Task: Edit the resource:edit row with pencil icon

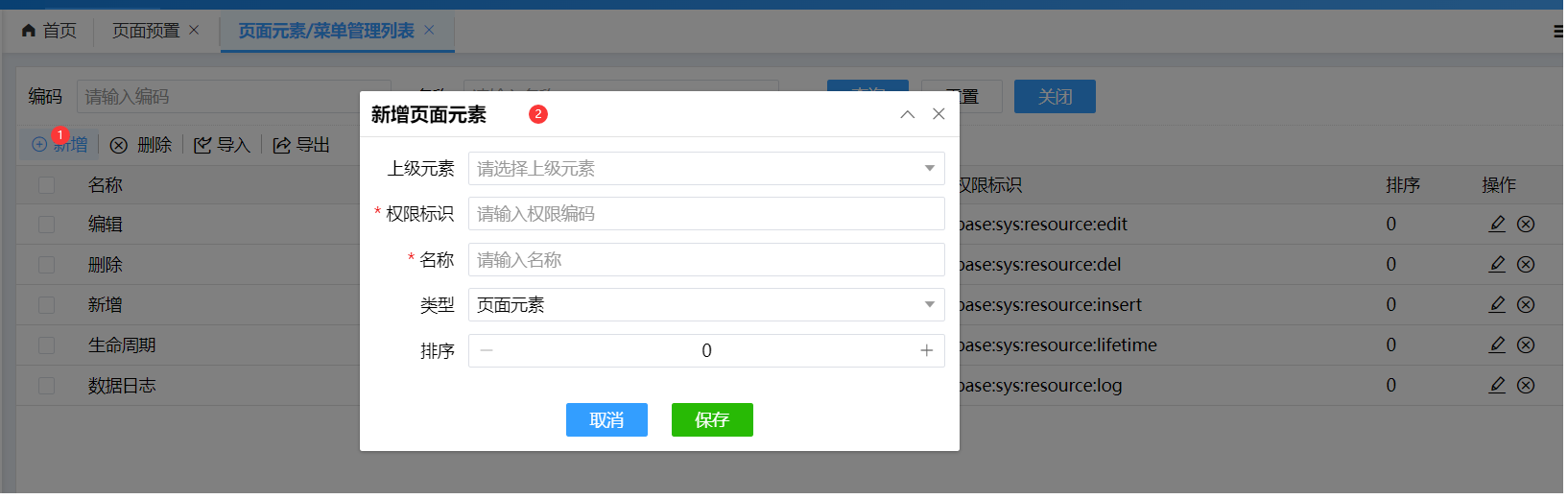Action: [1497, 224]
